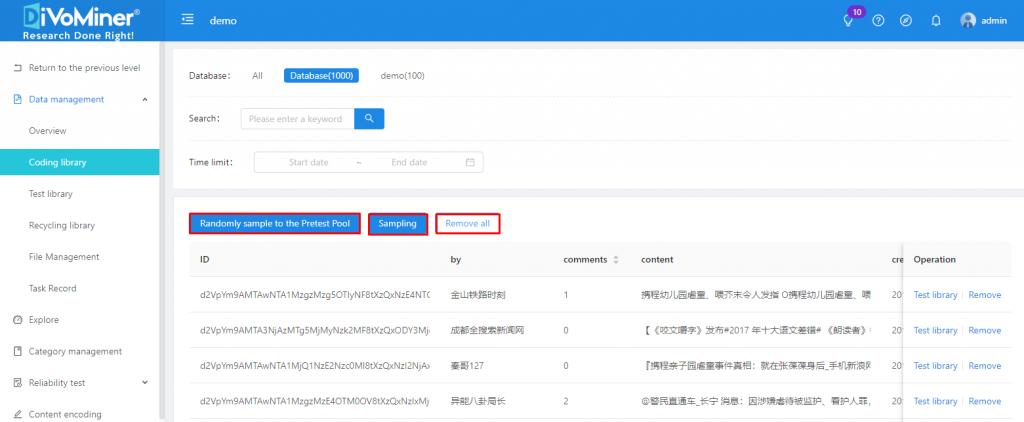Click the lightbulb icon with badge 10

coord(849,21)
